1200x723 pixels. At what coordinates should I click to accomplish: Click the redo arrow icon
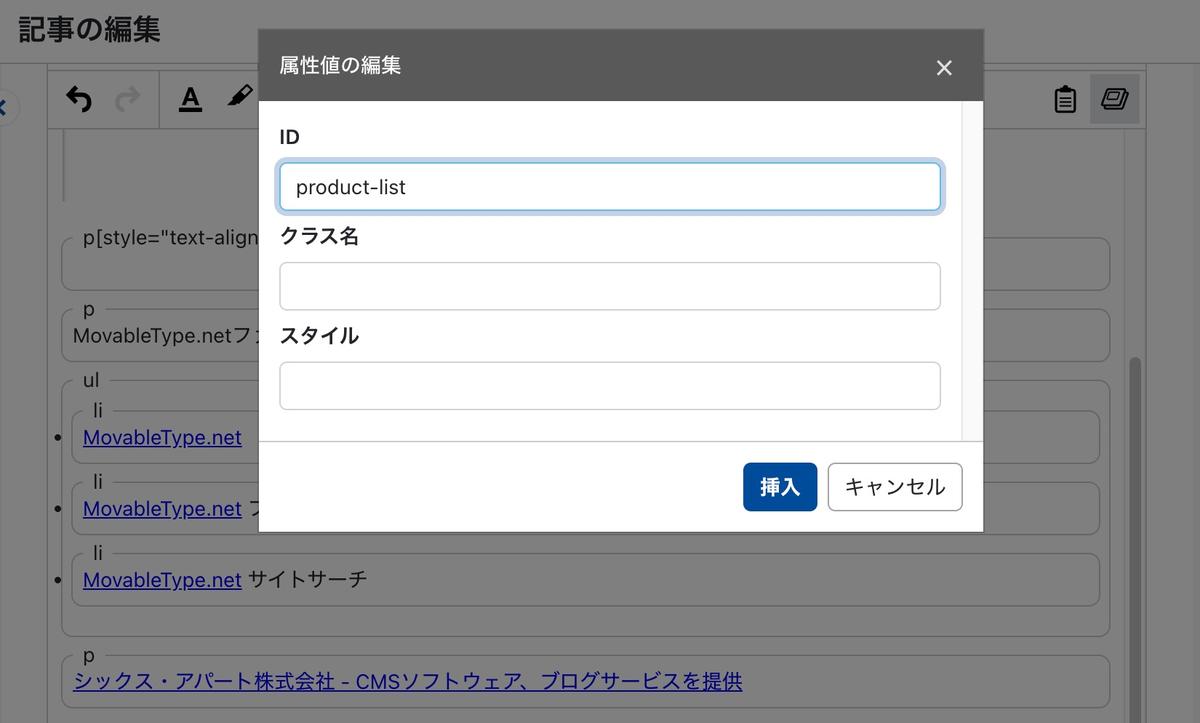point(128,98)
